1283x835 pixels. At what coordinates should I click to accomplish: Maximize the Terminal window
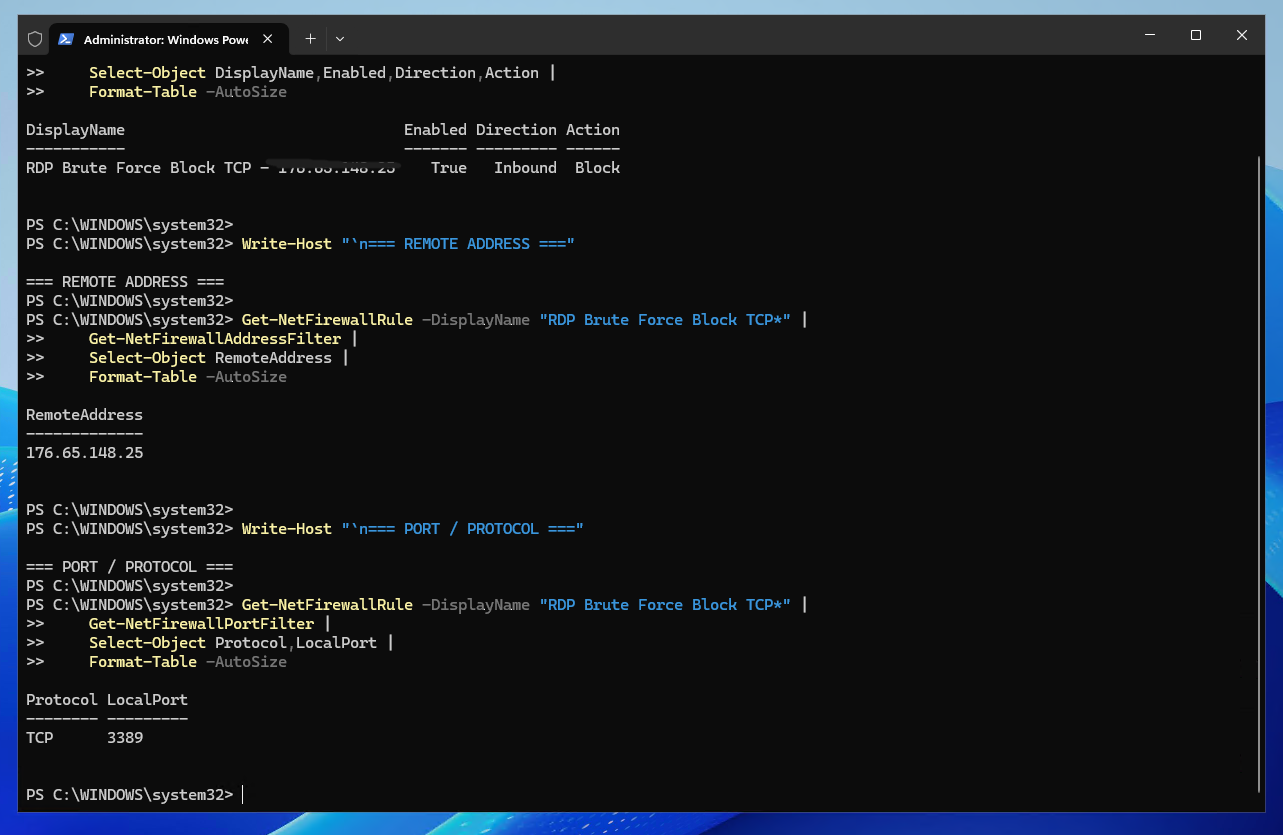(1195, 35)
